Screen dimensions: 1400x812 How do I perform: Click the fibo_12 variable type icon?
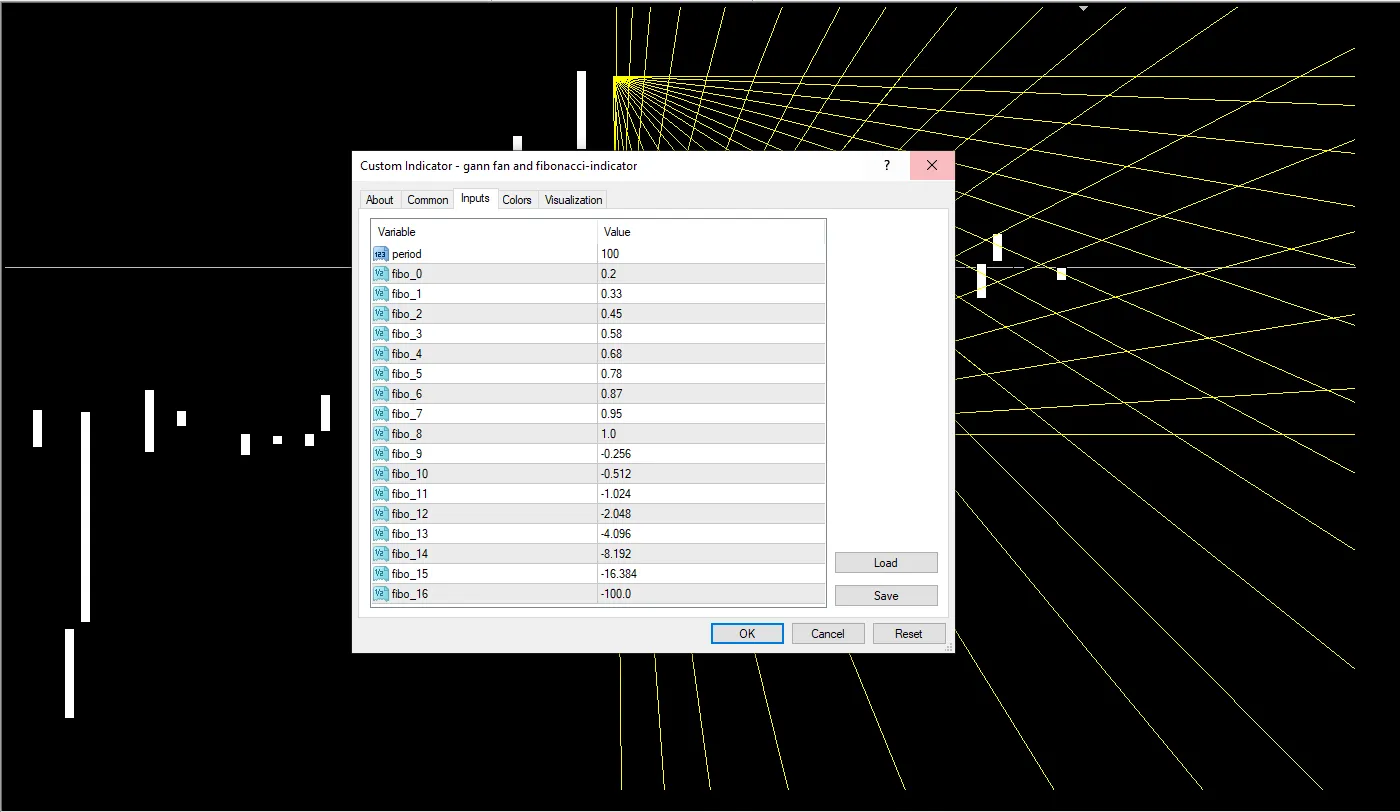pyautogui.click(x=380, y=514)
